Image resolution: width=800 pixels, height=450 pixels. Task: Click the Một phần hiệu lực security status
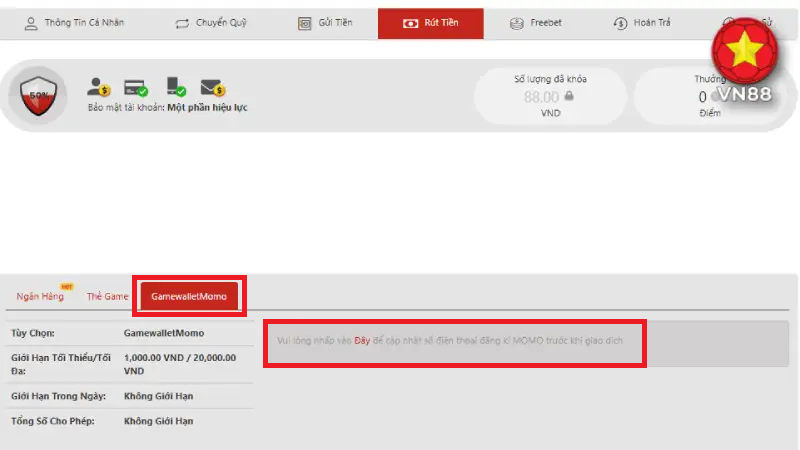click(207, 107)
